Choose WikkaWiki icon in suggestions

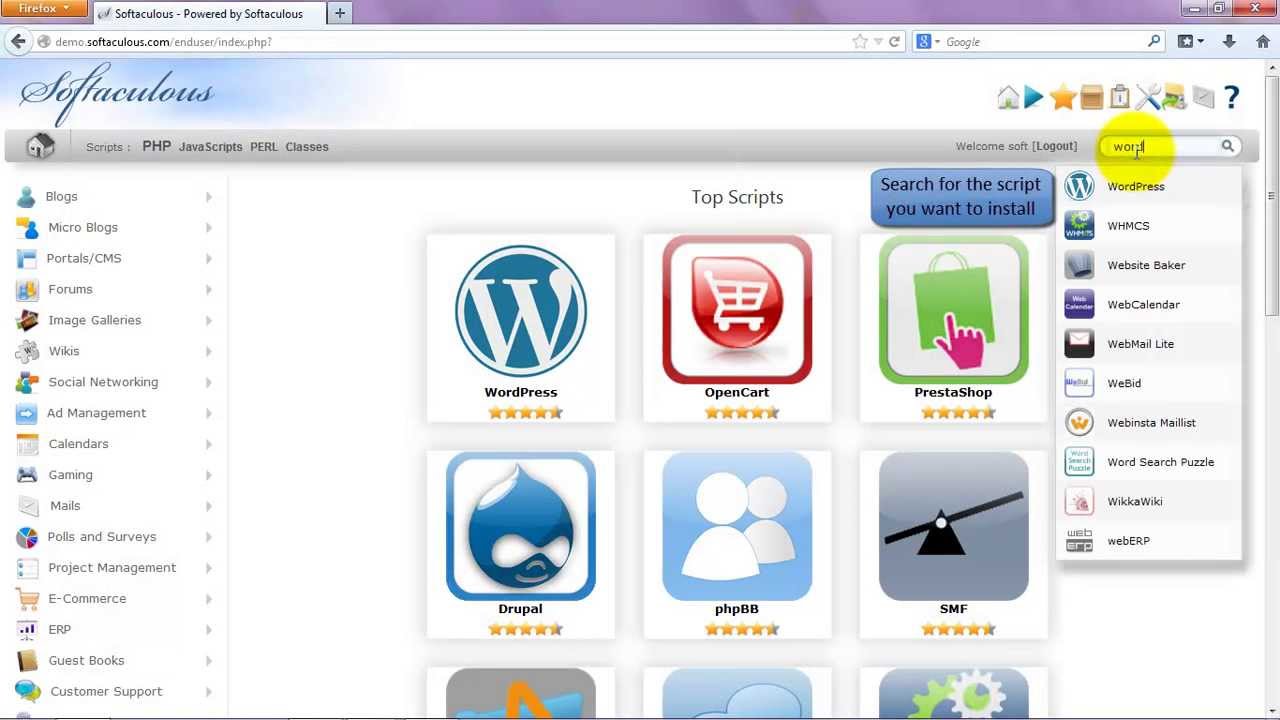coord(1079,501)
